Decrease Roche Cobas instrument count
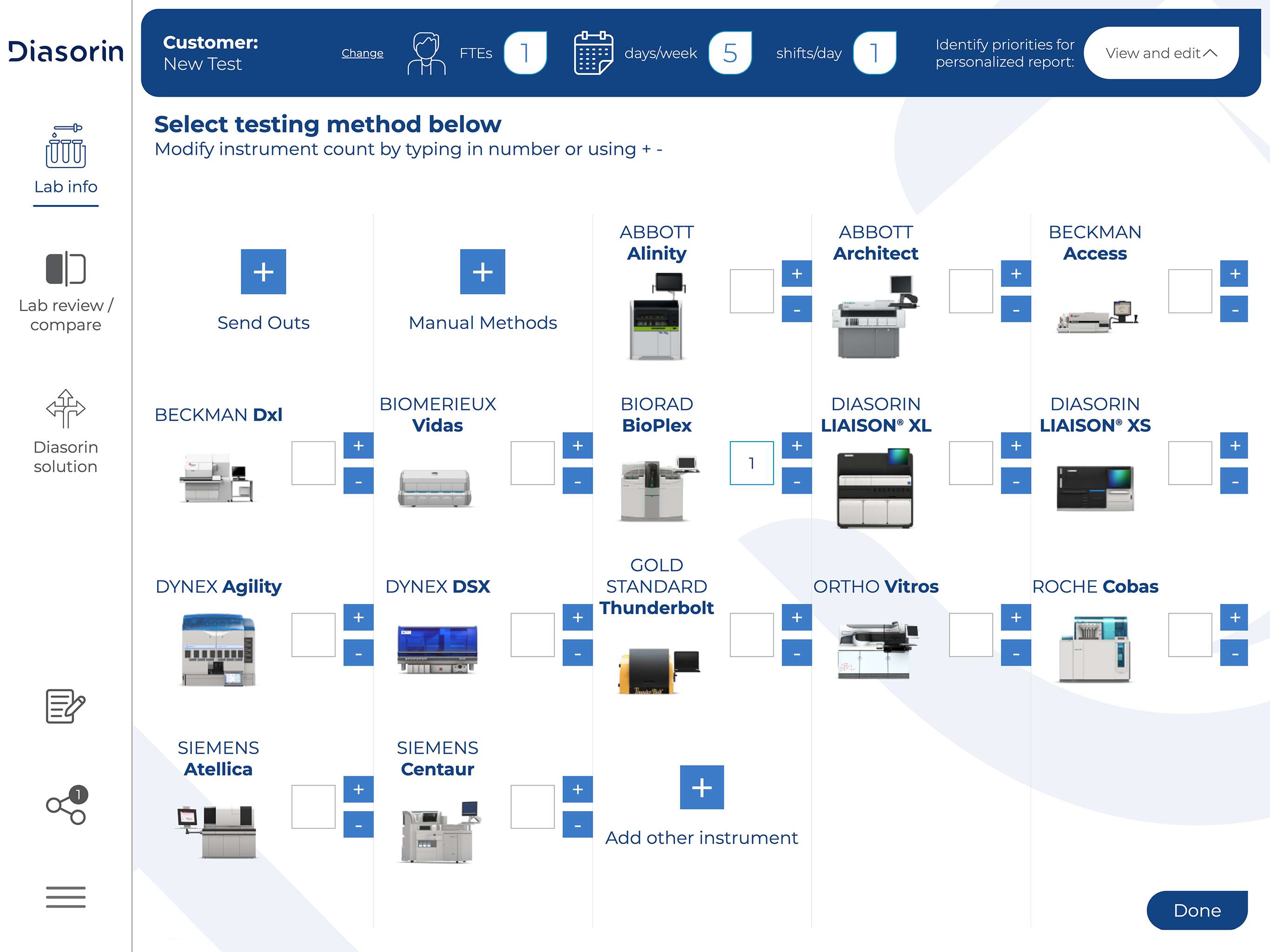The image size is (1270, 952). [x=1234, y=652]
